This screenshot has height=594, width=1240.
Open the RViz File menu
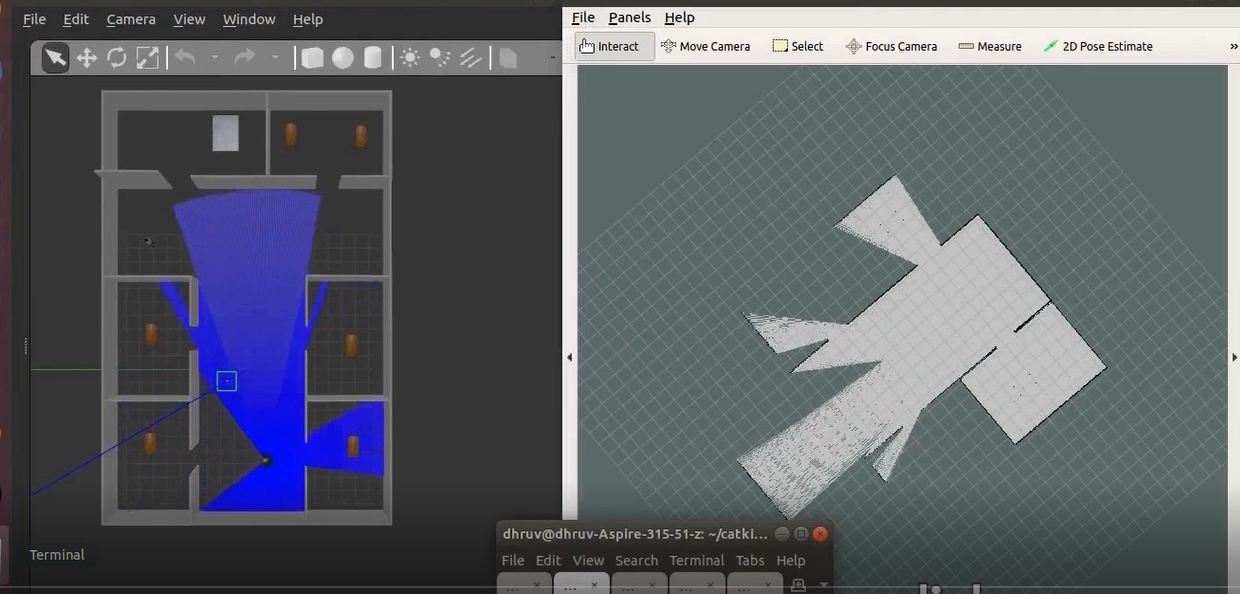pyautogui.click(x=583, y=17)
